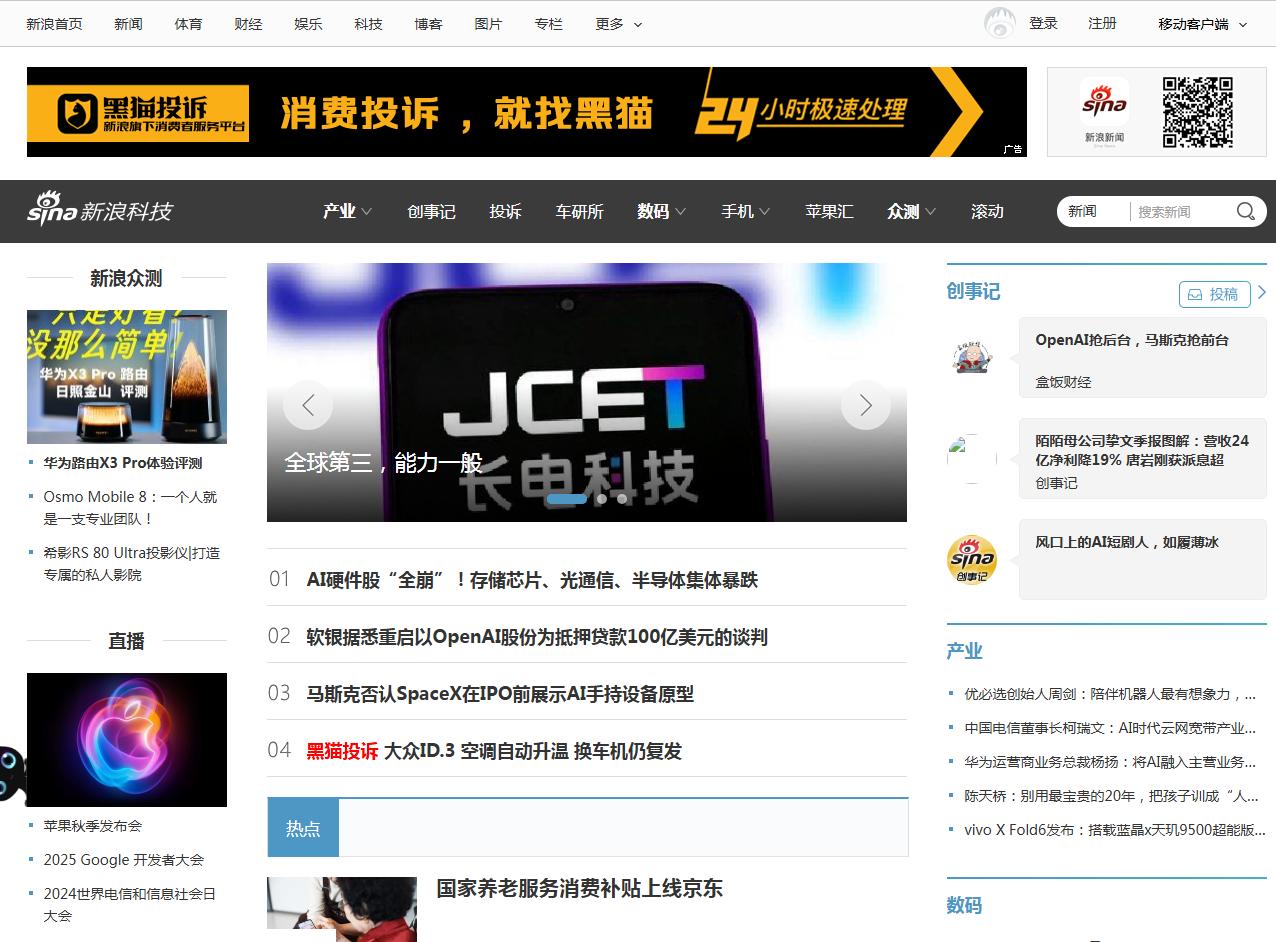This screenshot has height=942, width=1276.
Task: Open 创事记 in navigation bar
Action: tap(431, 211)
